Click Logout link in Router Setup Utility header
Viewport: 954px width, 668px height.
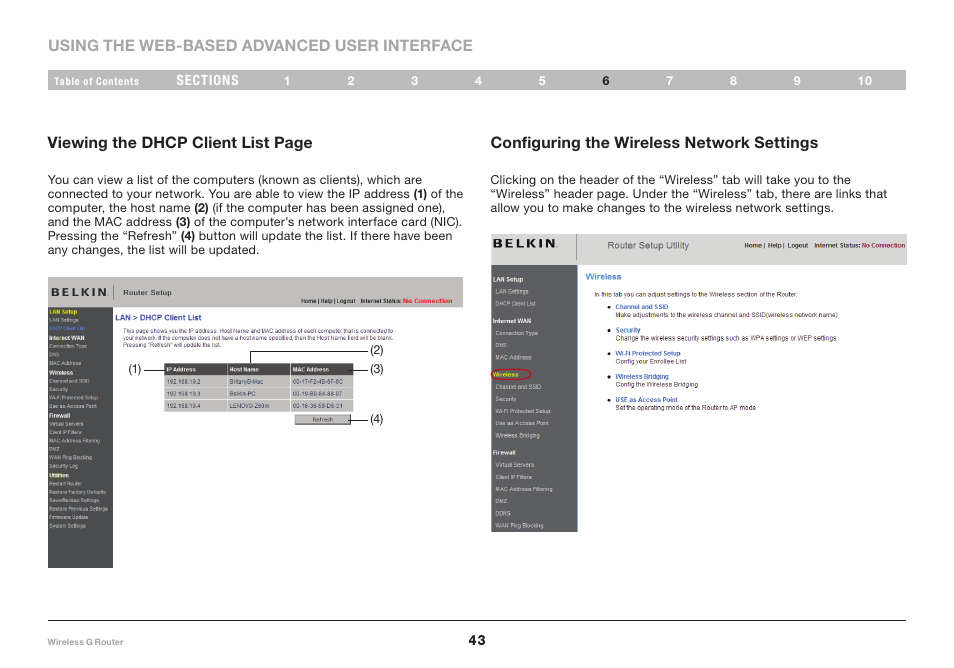click(798, 246)
